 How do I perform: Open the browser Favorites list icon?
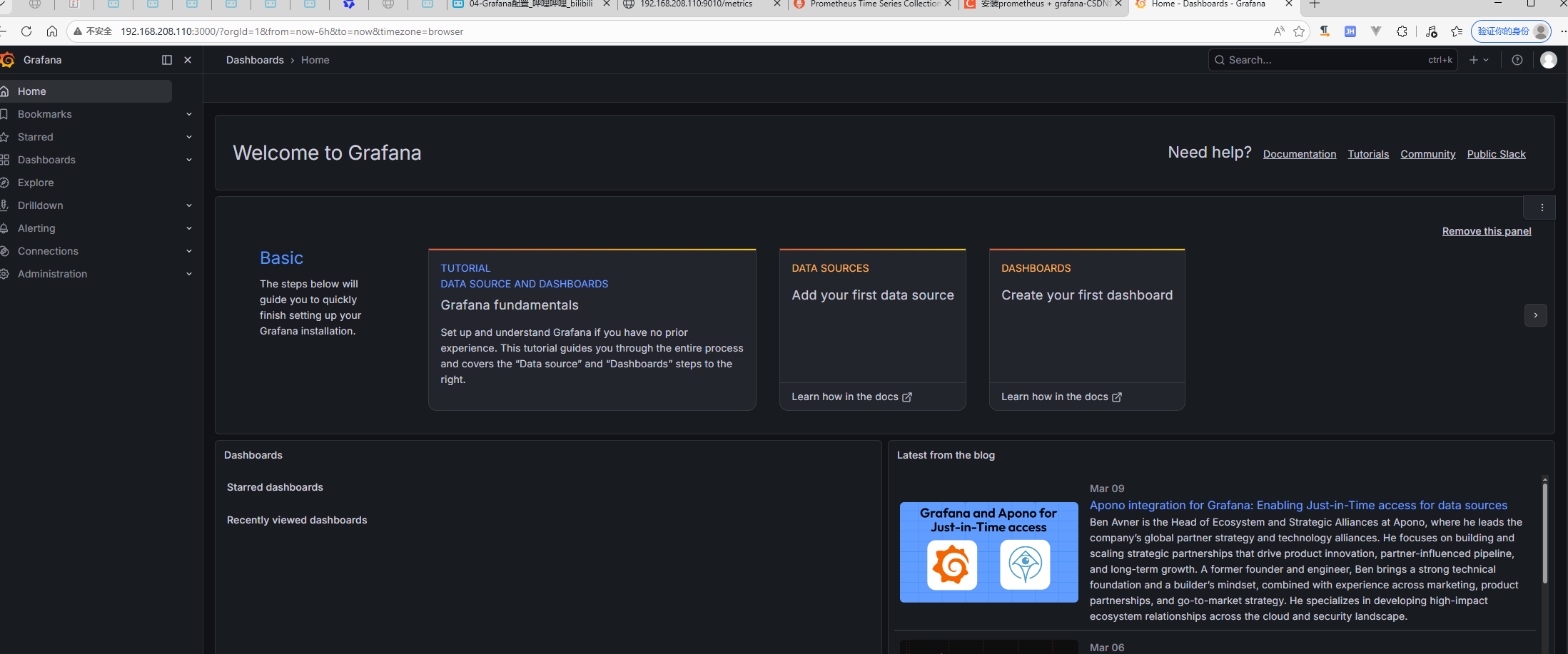(1457, 31)
